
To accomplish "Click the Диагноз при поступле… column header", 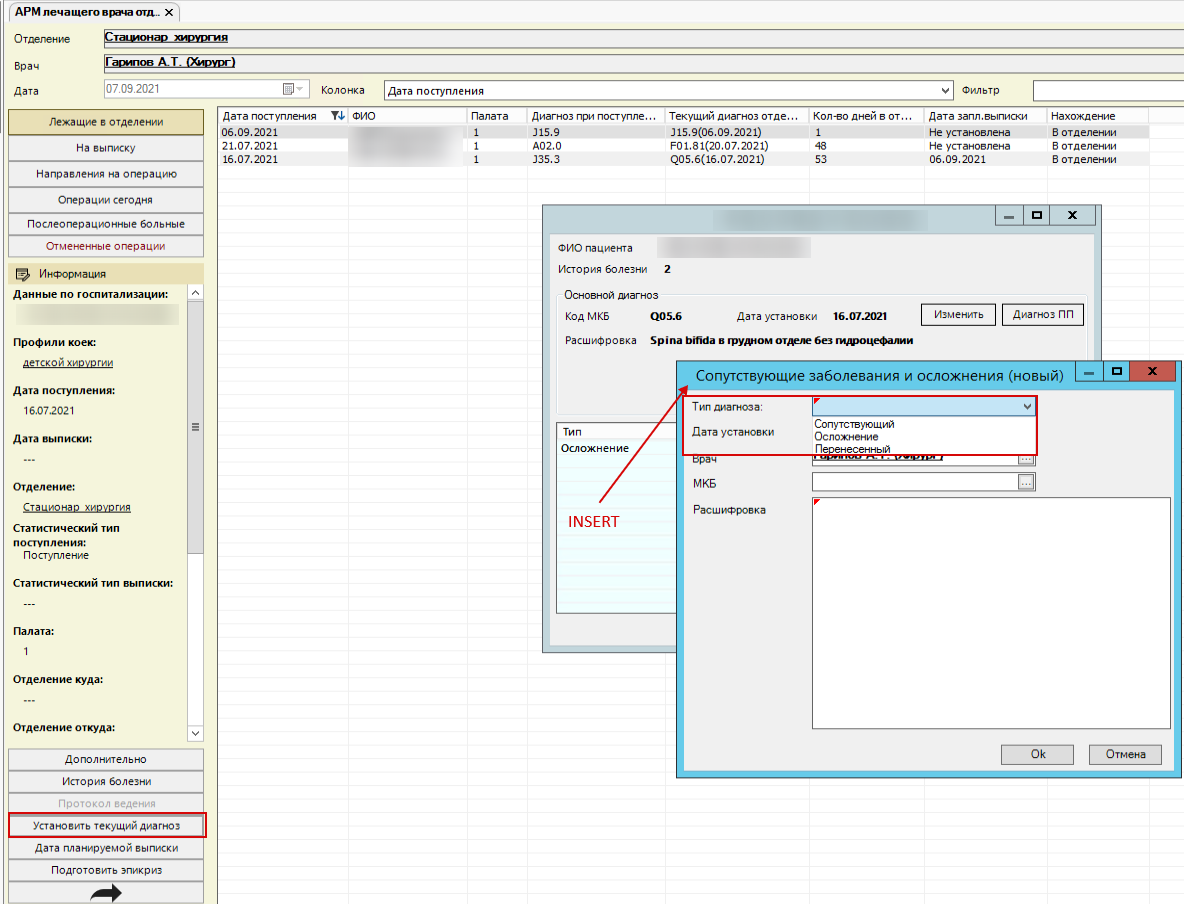I will click(x=596, y=116).
